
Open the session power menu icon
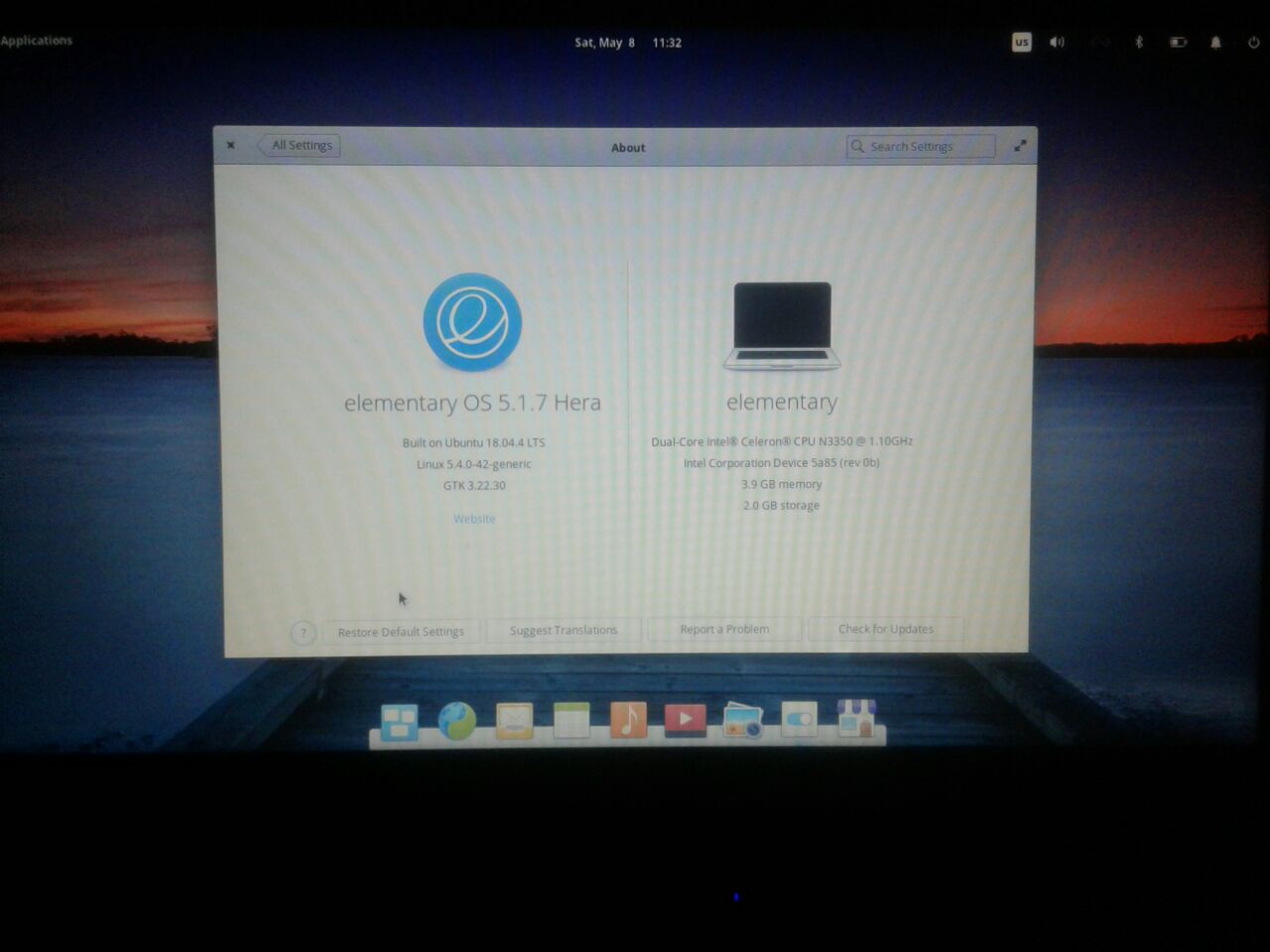[1253, 43]
